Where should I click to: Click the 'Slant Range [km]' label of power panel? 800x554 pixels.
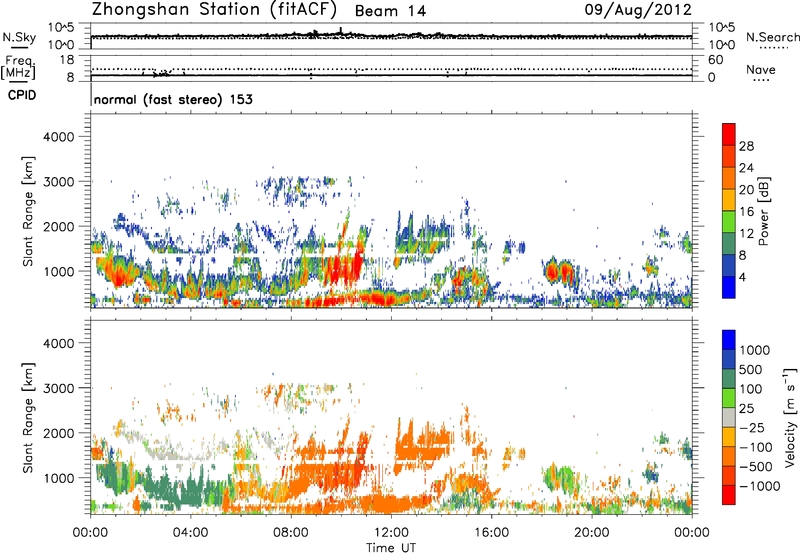click(x=28, y=211)
